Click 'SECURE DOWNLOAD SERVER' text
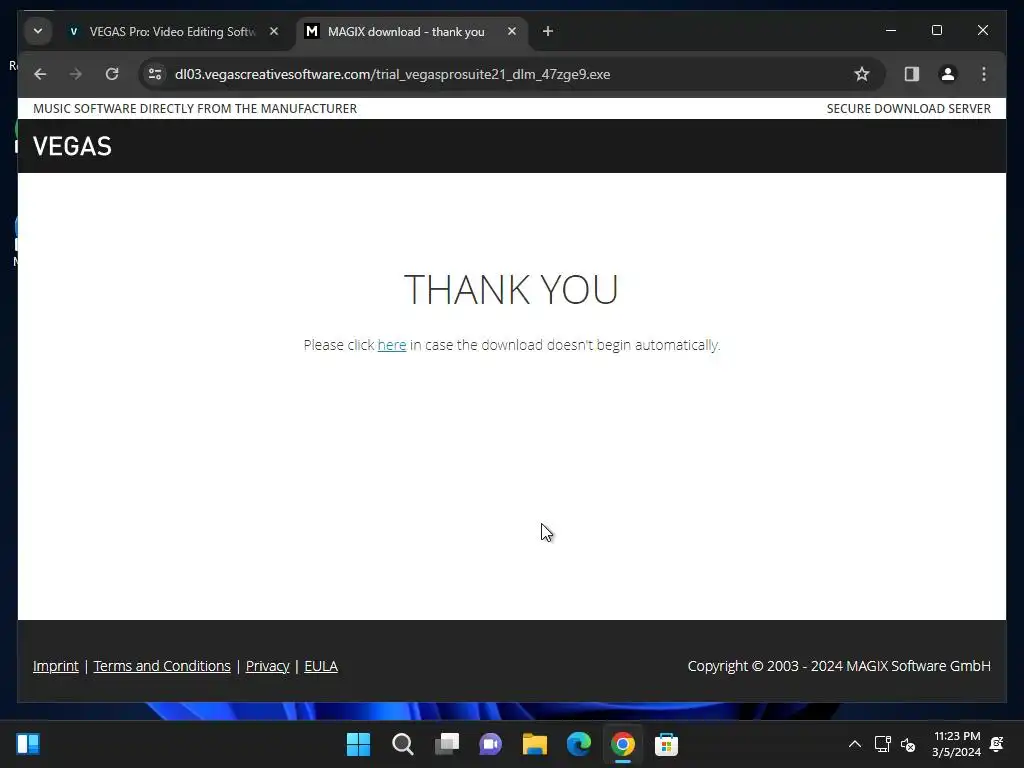This screenshot has width=1024, height=768. (908, 109)
